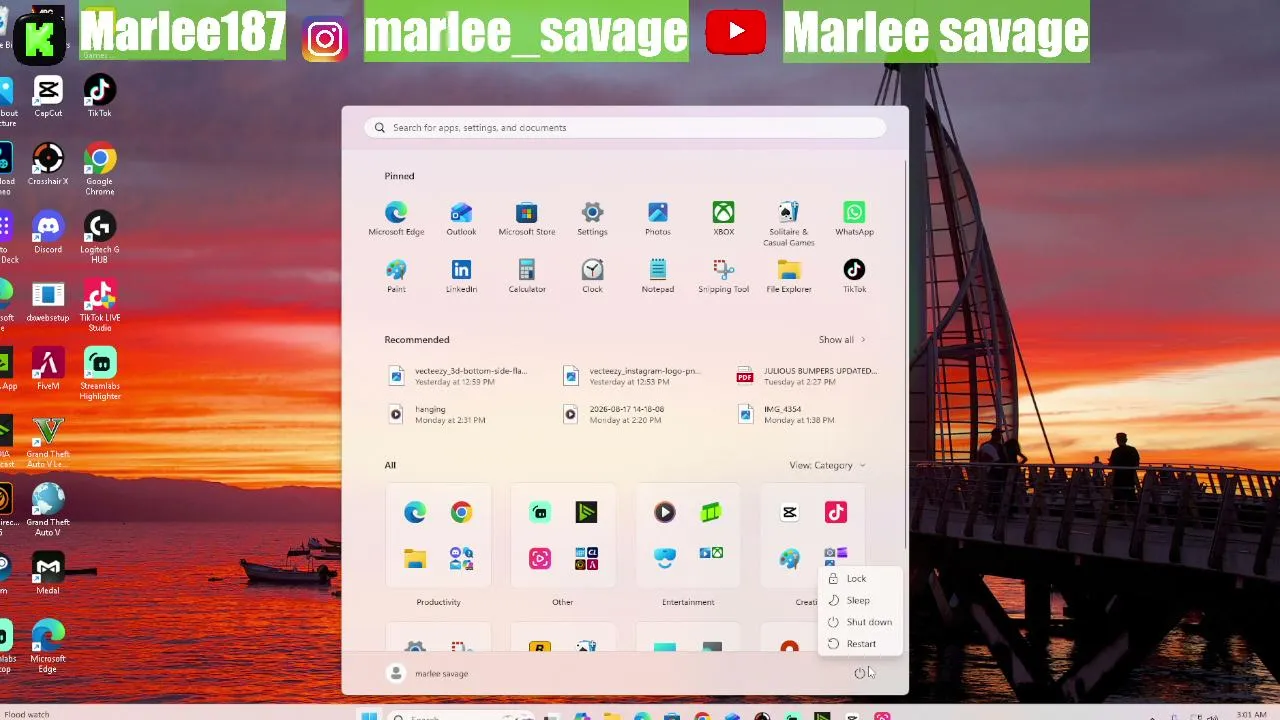Select the TikTok LIVE Studio desktop icon
Viewport: 1280px width, 720px height.
click(99, 306)
